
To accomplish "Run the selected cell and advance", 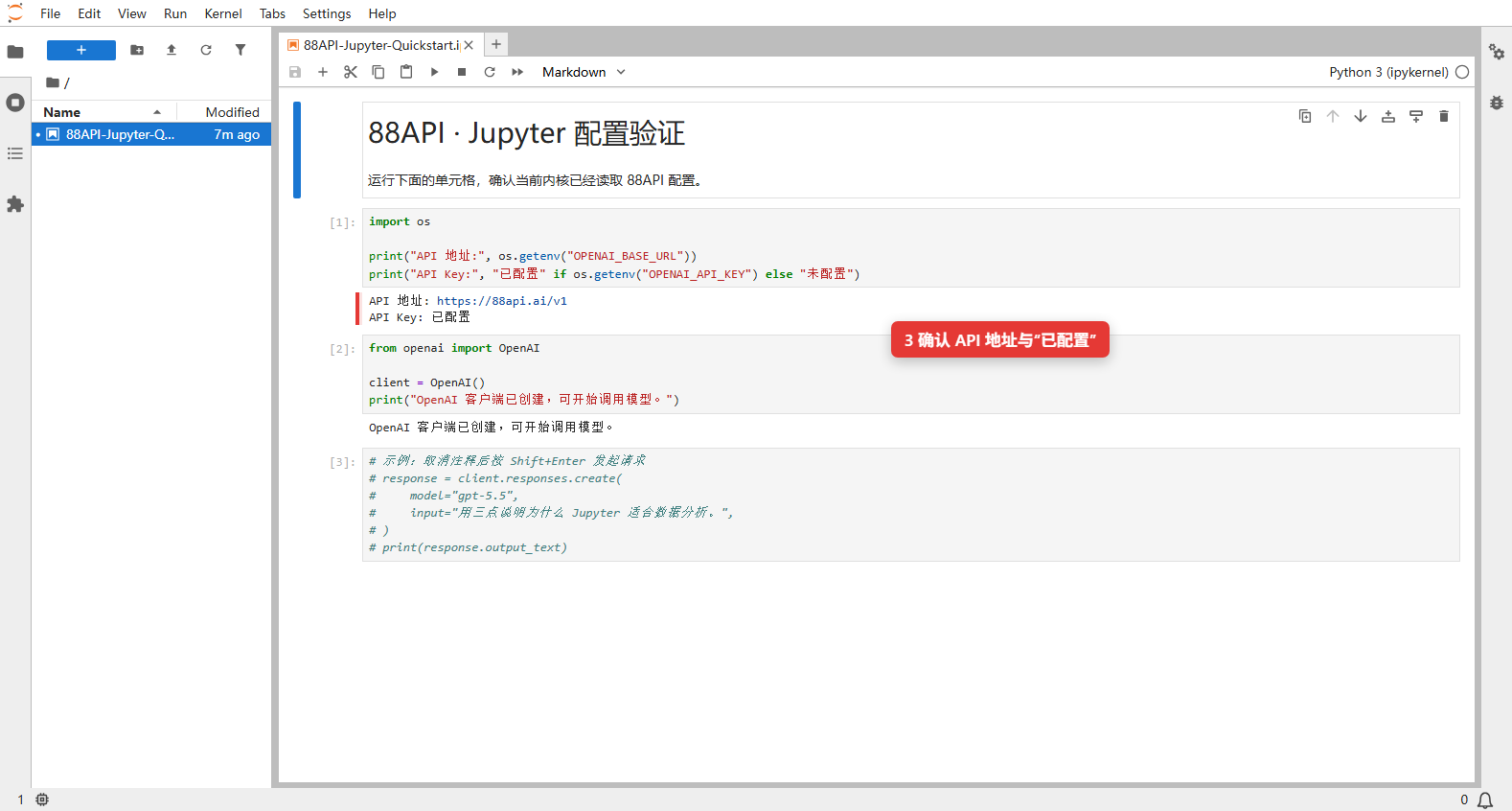I will pos(434,72).
